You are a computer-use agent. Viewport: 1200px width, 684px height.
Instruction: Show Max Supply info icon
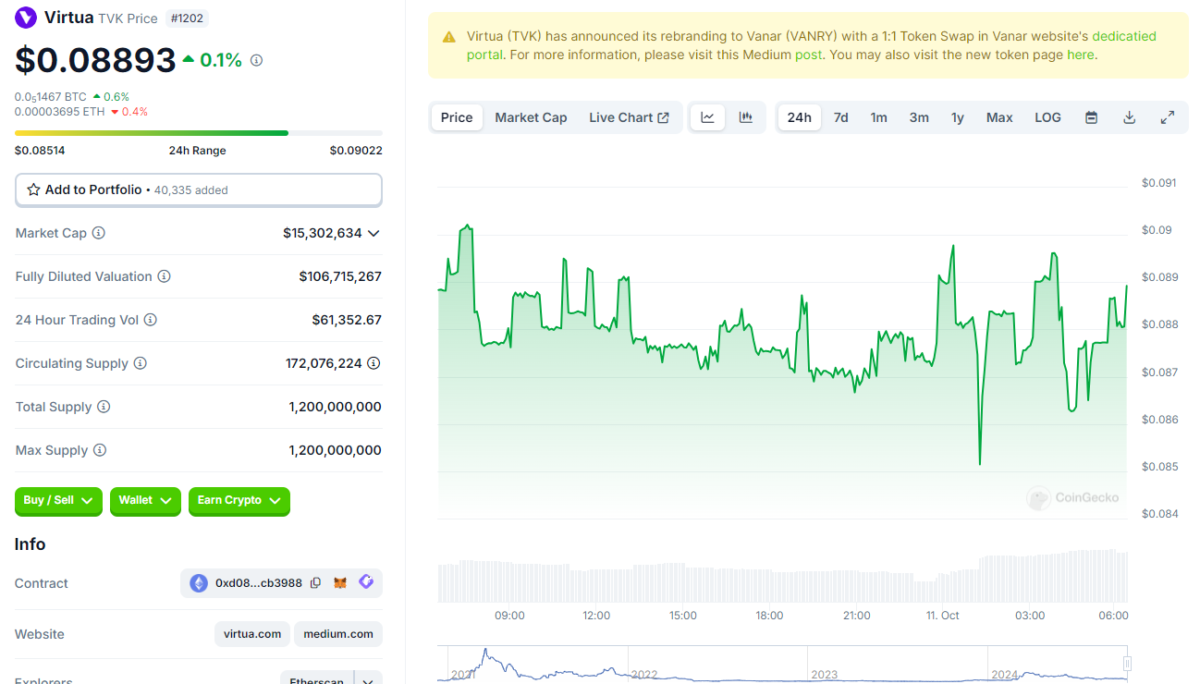pyautogui.click(x=99, y=450)
